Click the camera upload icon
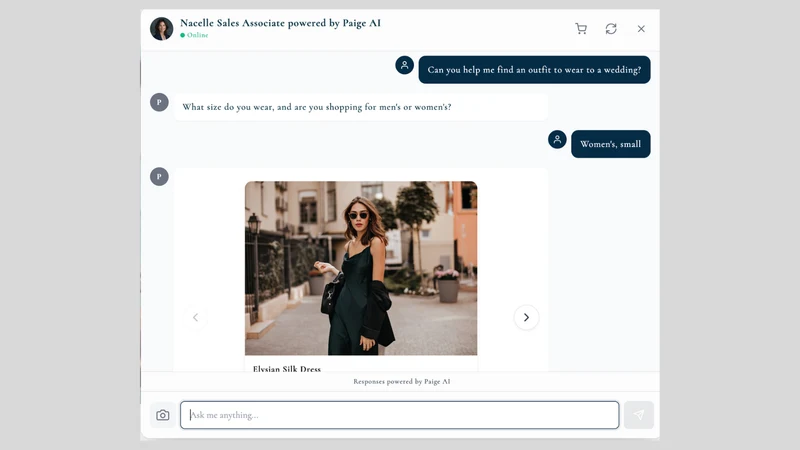The width and height of the screenshot is (800, 450). (x=163, y=415)
